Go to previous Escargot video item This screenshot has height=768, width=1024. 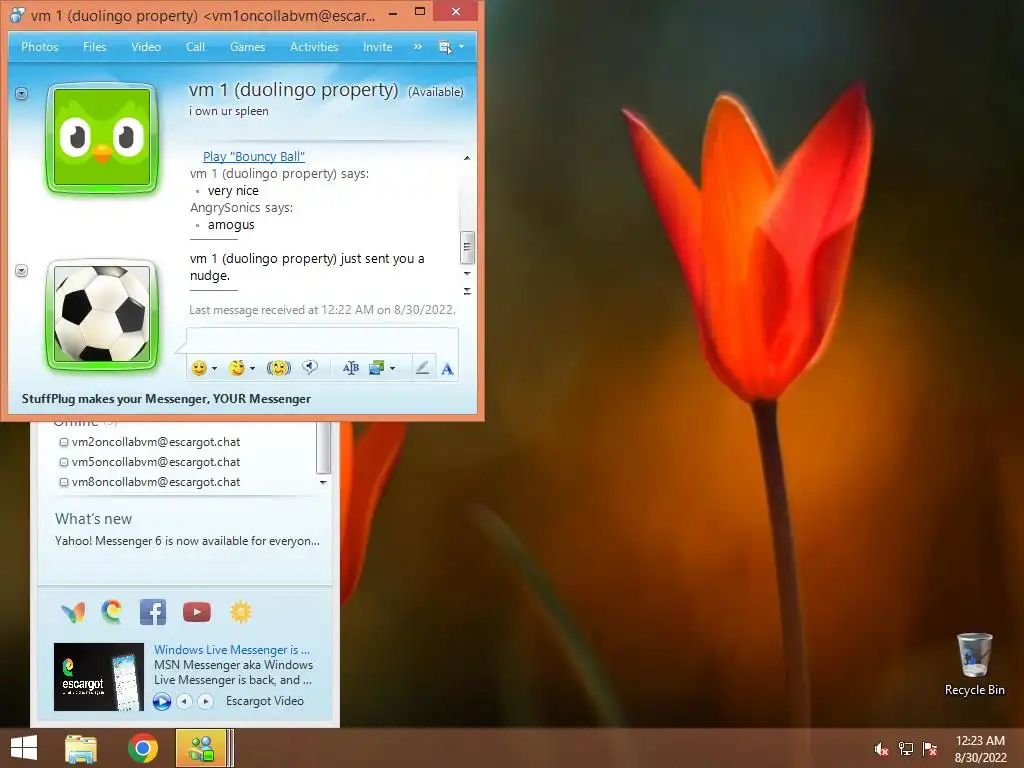(x=185, y=701)
